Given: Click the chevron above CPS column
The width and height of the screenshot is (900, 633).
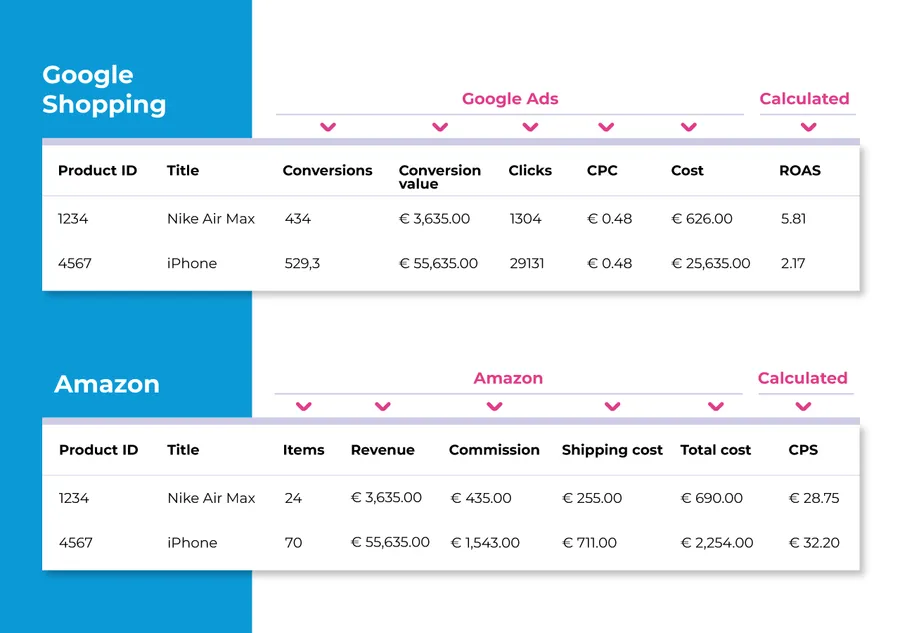Looking at the screenshot, I should click(803, 406).
